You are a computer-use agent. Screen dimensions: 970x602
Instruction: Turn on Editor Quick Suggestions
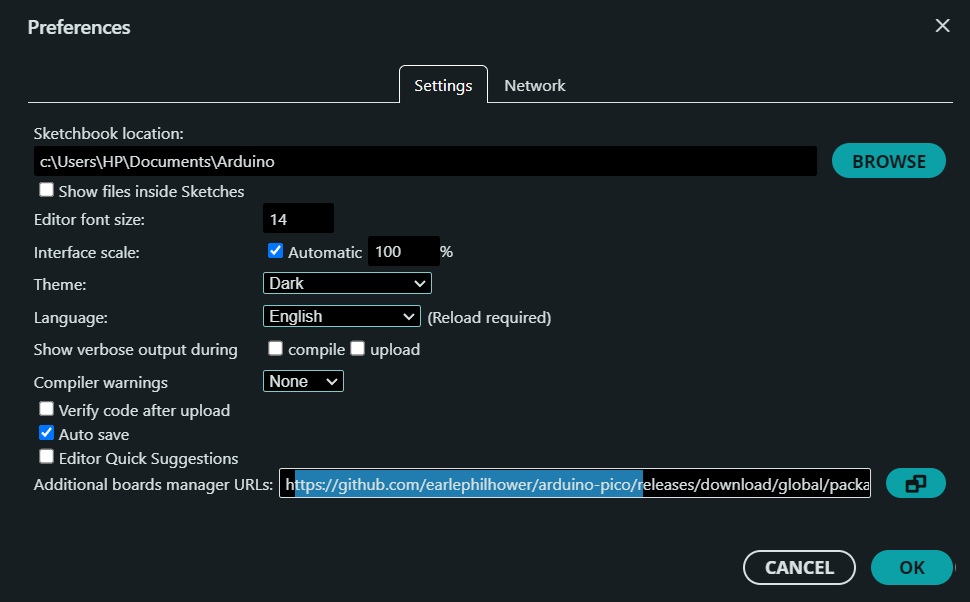point(46,457)
